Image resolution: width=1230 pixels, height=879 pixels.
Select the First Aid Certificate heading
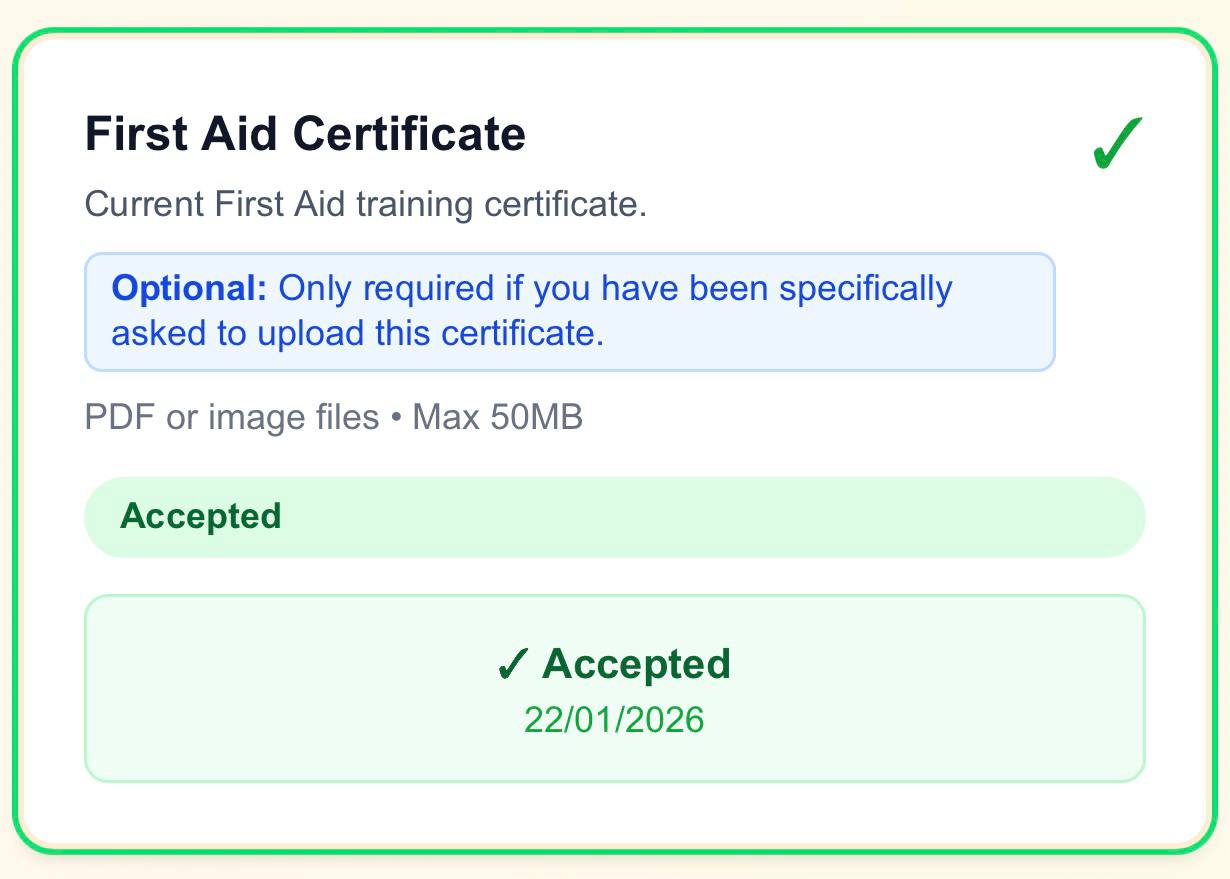[x=305, y=133]
